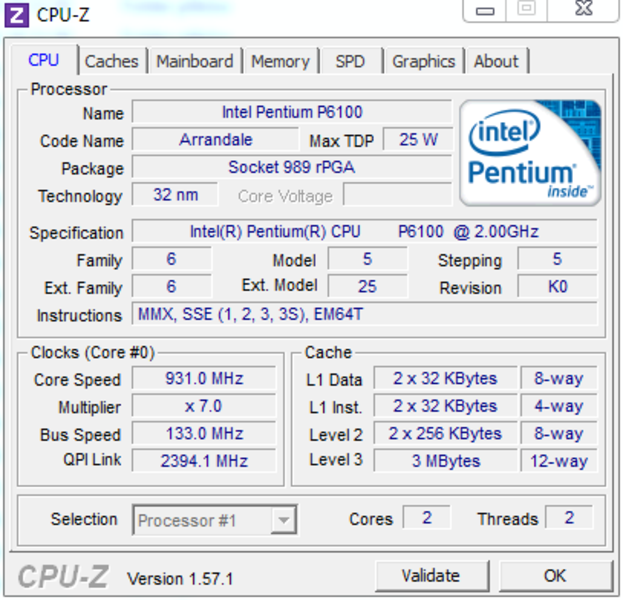Go to the About tab
The image size is (623, 600).
pos(496,62)
